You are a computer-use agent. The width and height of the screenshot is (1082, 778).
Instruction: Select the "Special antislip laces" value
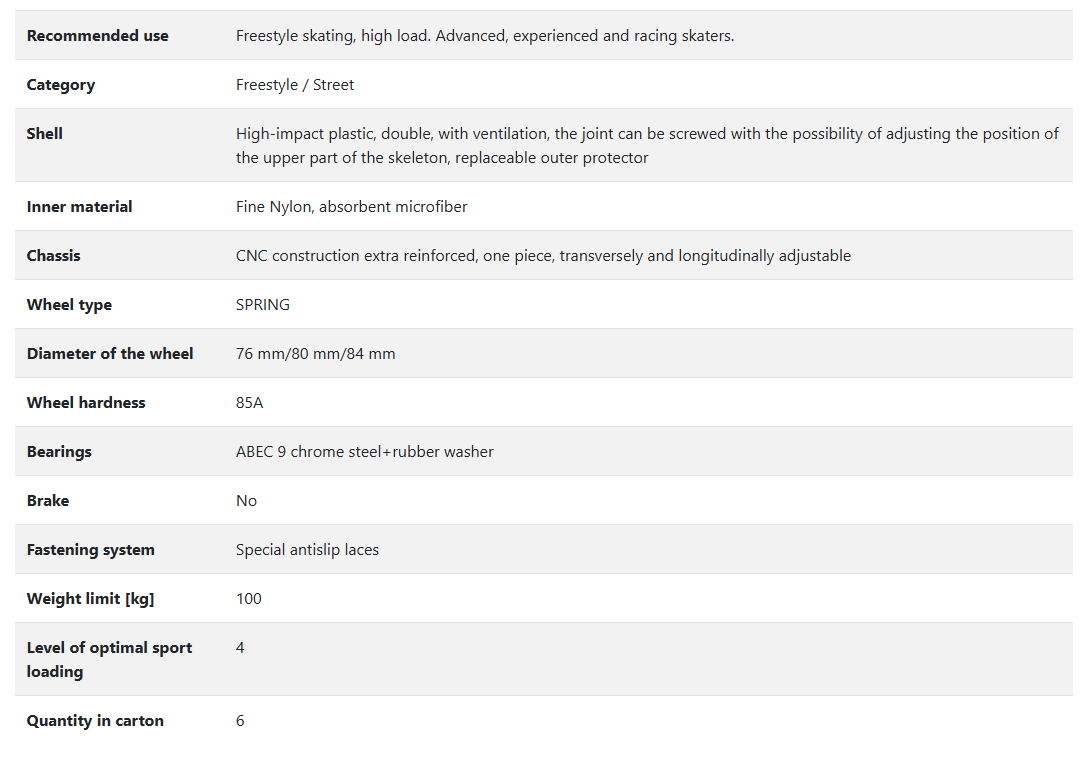[307, 550]
